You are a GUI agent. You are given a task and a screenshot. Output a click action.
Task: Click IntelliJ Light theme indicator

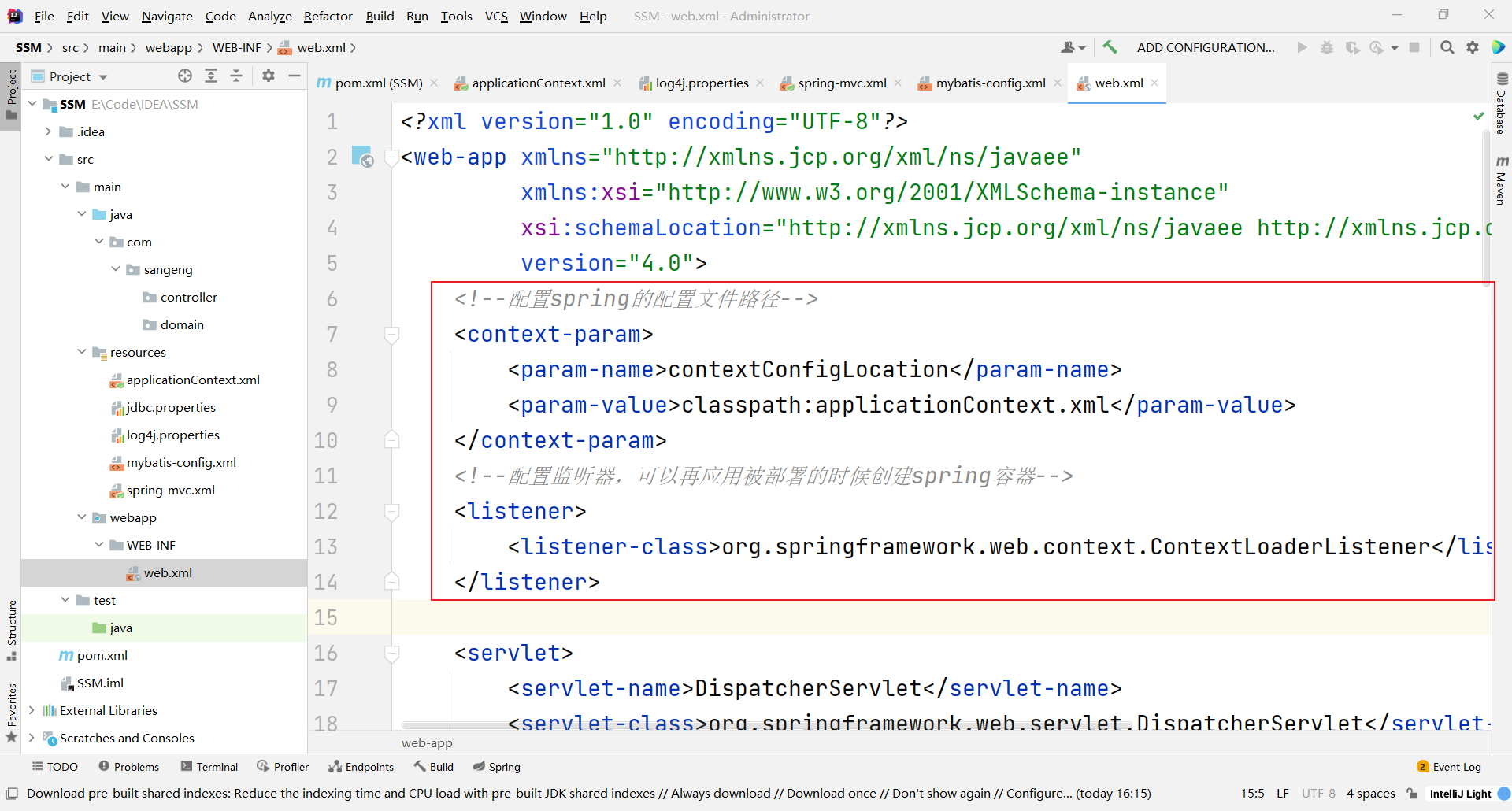click(1461, 793)
